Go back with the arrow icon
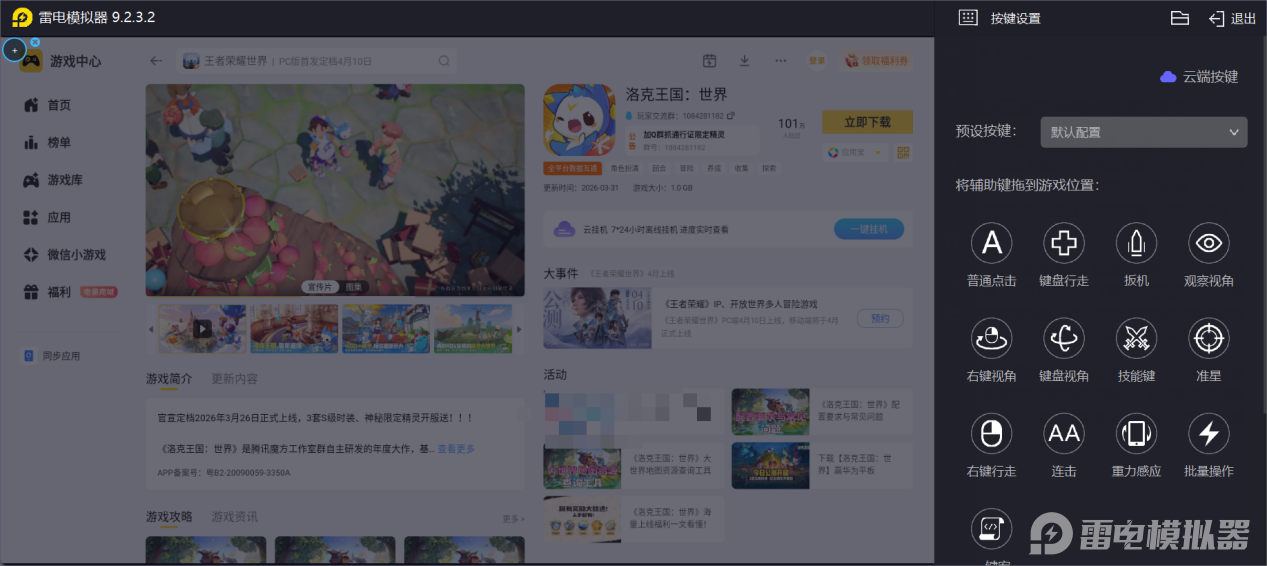The image size is (1267, 566). [x=156, y=61]
